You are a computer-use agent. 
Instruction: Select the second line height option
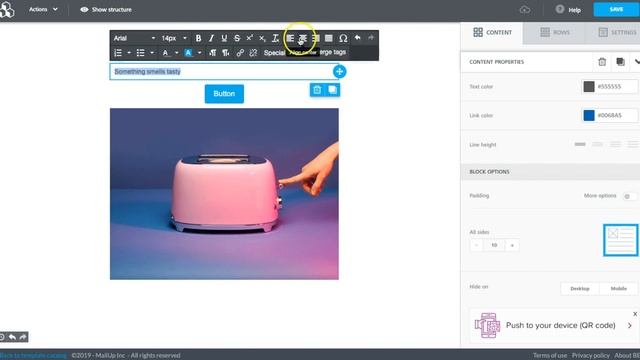598,144
